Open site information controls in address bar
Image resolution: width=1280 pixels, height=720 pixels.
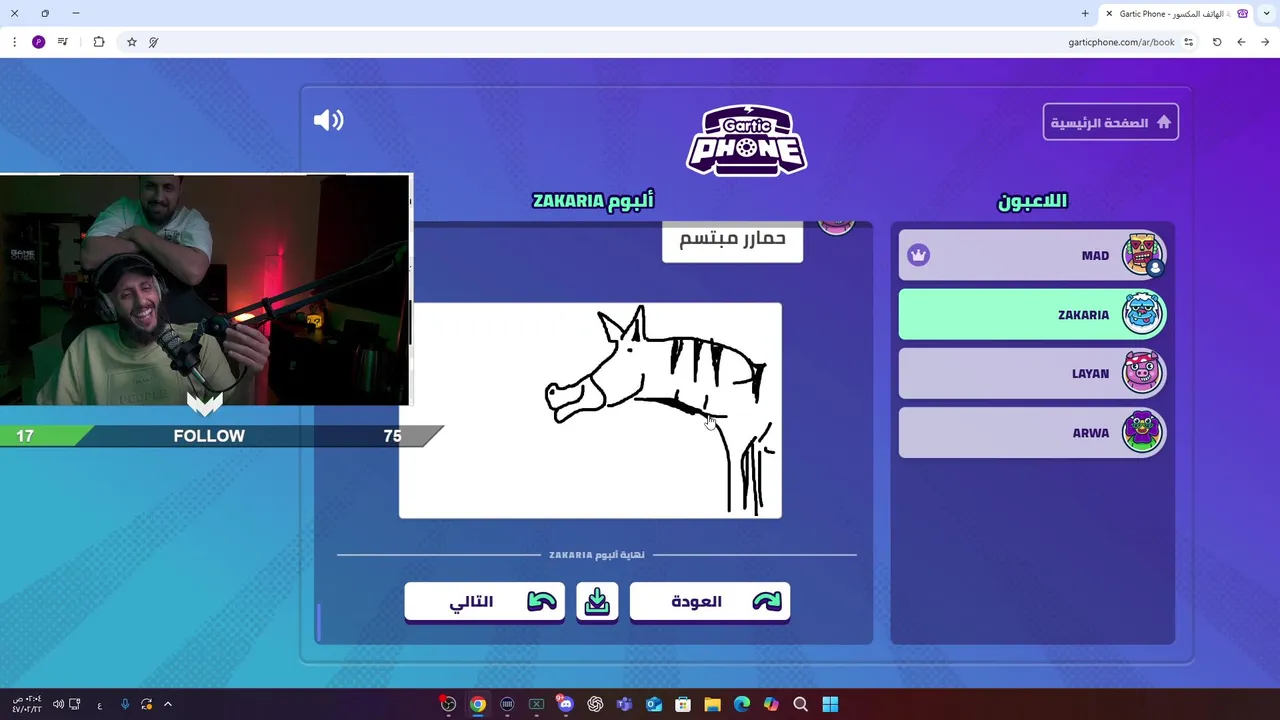pyautogui.click(x=1188, y=42)
